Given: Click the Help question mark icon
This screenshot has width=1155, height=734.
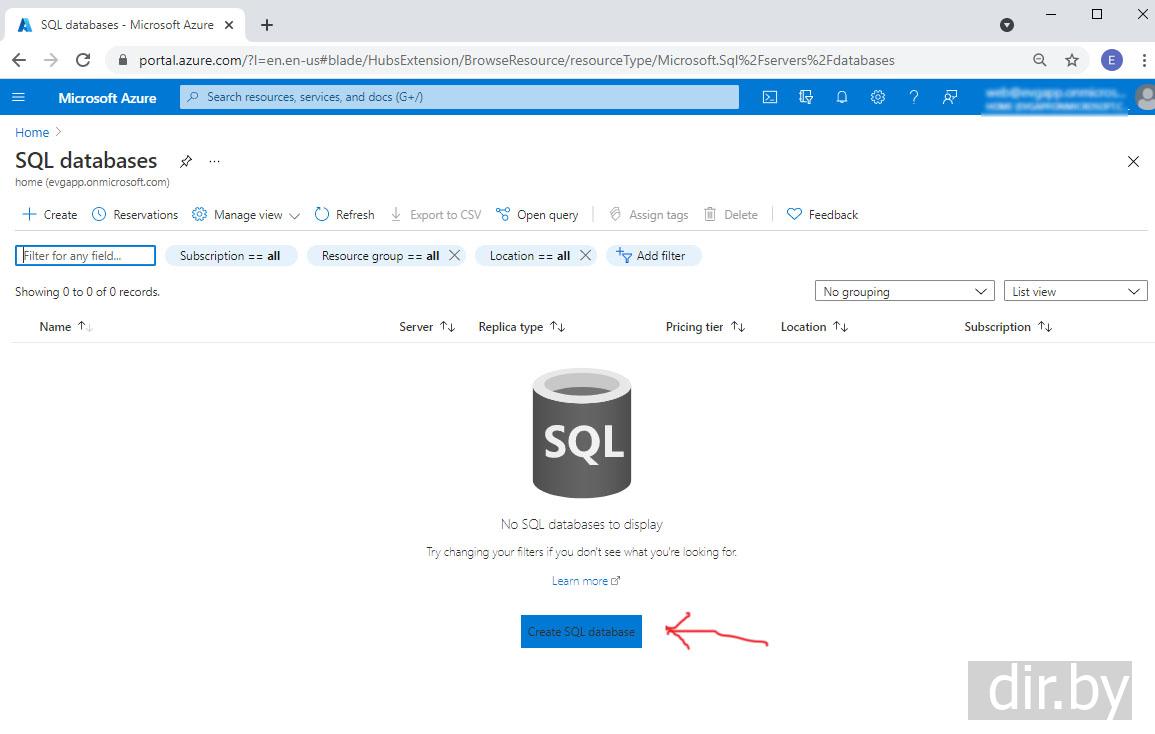Looking at the screenshot, I should [913, 97].
